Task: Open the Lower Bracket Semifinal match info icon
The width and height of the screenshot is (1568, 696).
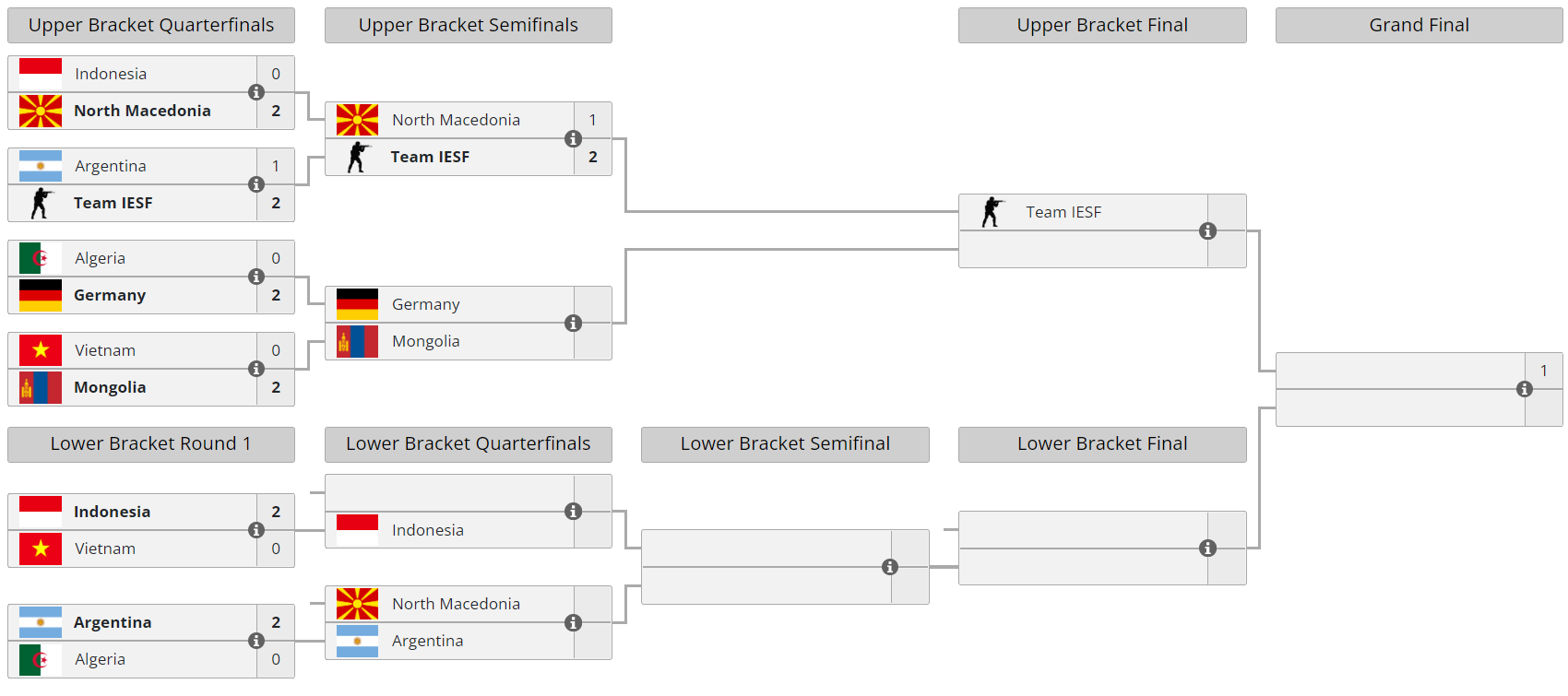Action: pyautogui.click(x=890, y=567)
